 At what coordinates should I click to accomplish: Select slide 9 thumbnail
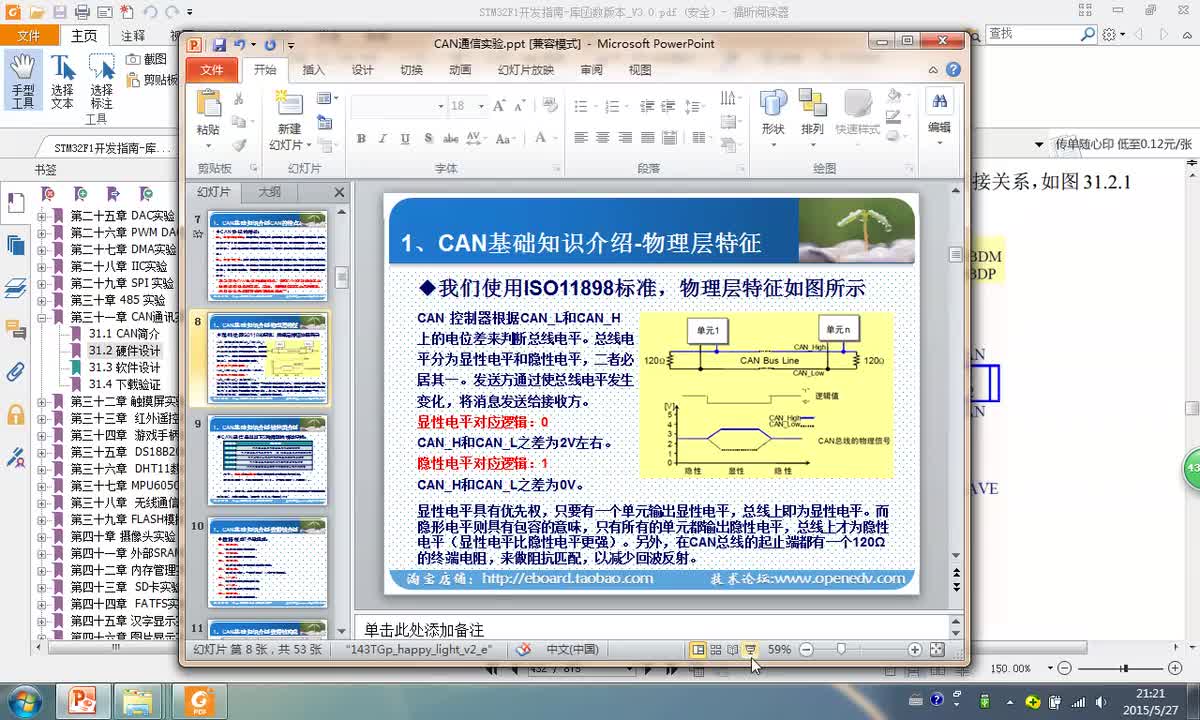tap(267, 460)
